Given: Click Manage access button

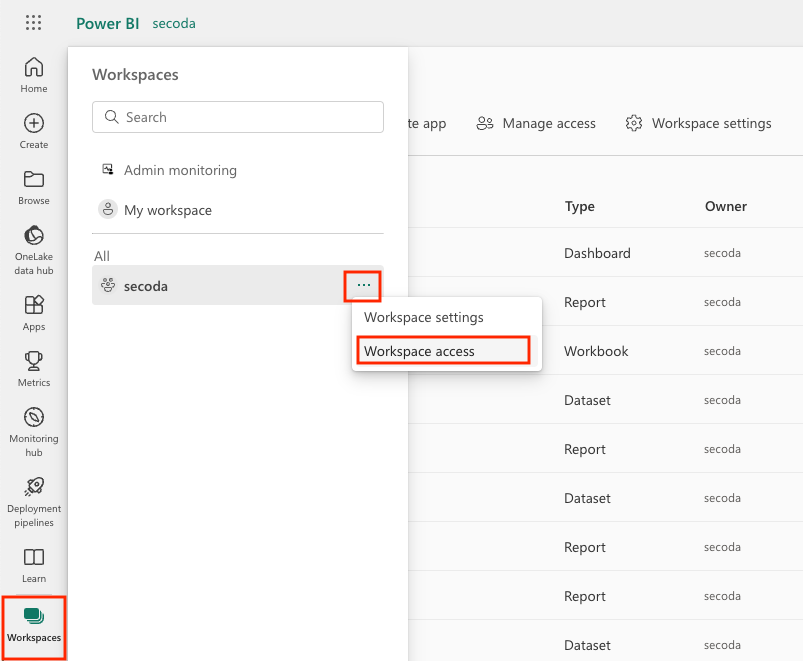Looking at the screenshot, I should [x=536, y=124].
